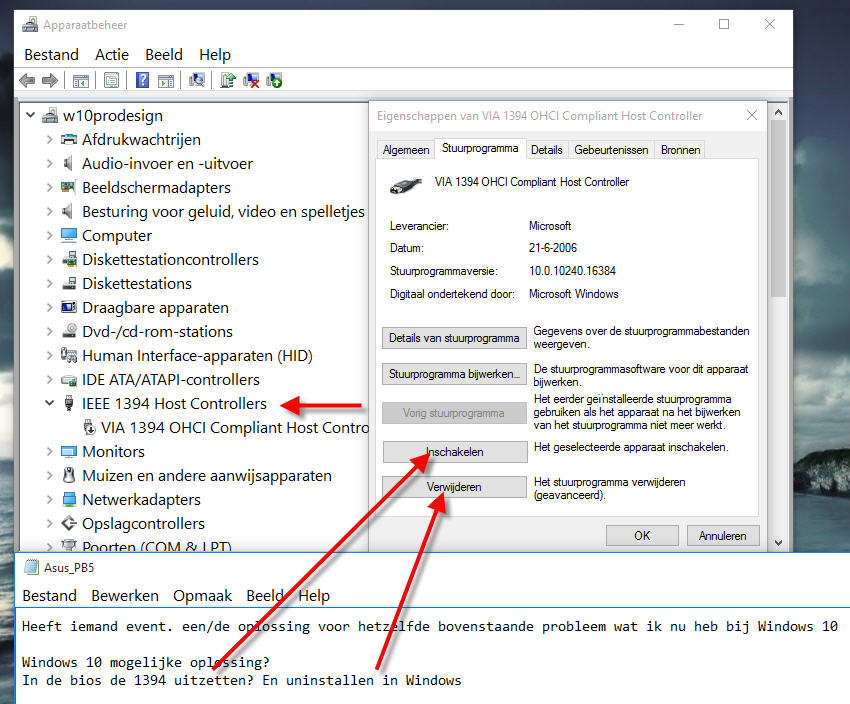Screen dimensions: 850x704
Task: Click the Muizen mouse icon
Action: tap(69, 475)
